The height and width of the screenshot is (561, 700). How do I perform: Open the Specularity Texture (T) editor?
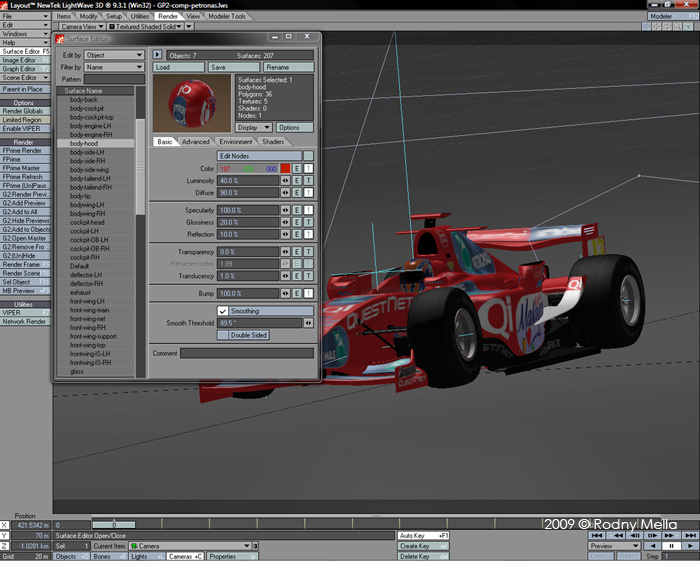coord(309,210)
